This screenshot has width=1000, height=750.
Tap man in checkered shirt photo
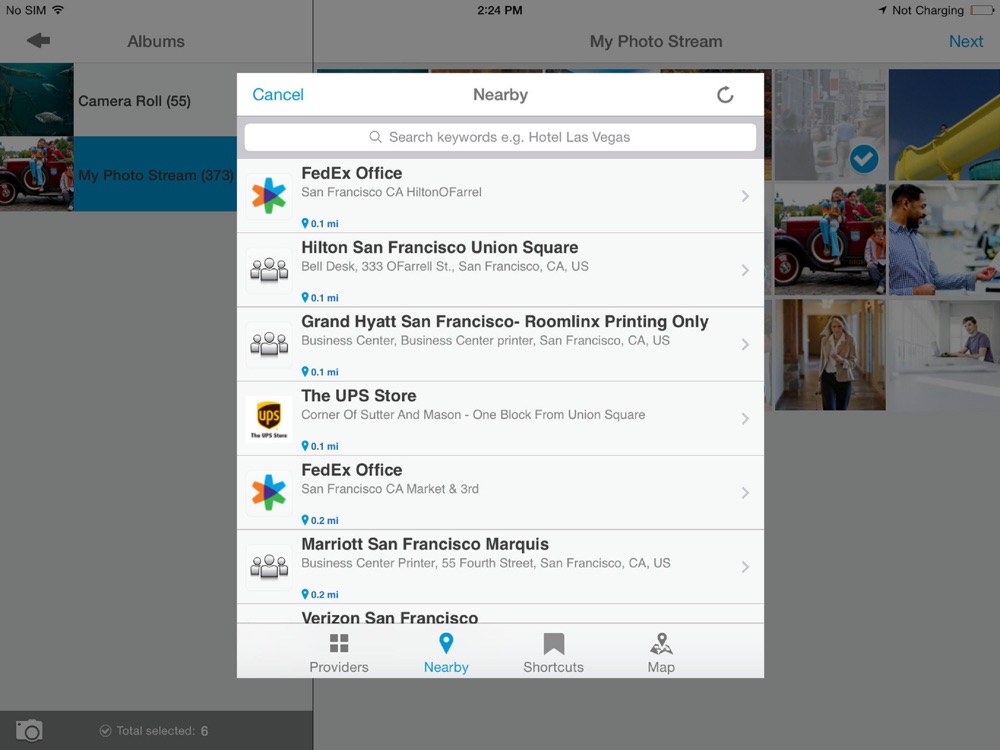click(x=944, y=239)
